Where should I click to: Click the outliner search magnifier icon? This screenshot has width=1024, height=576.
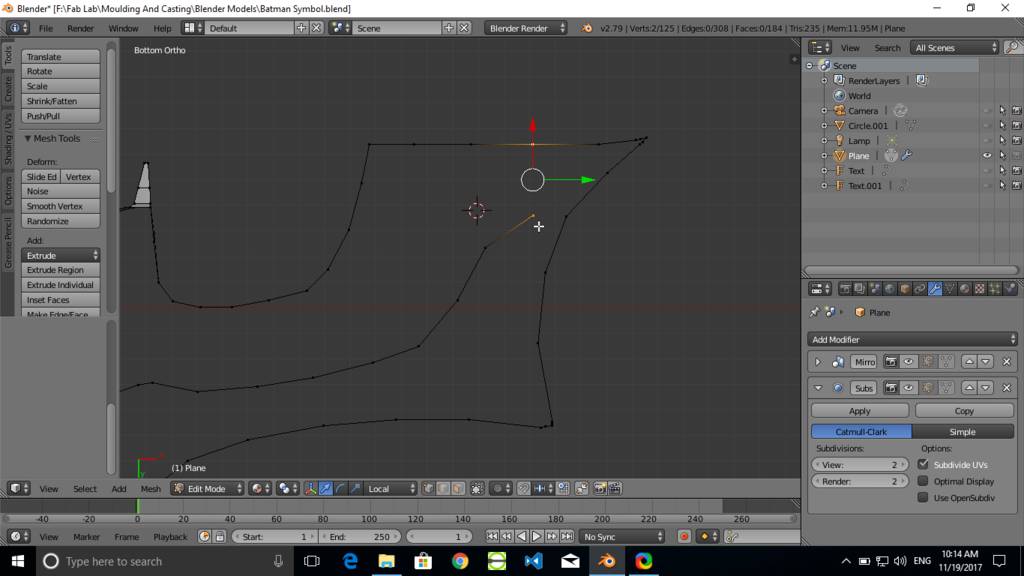1012,48
